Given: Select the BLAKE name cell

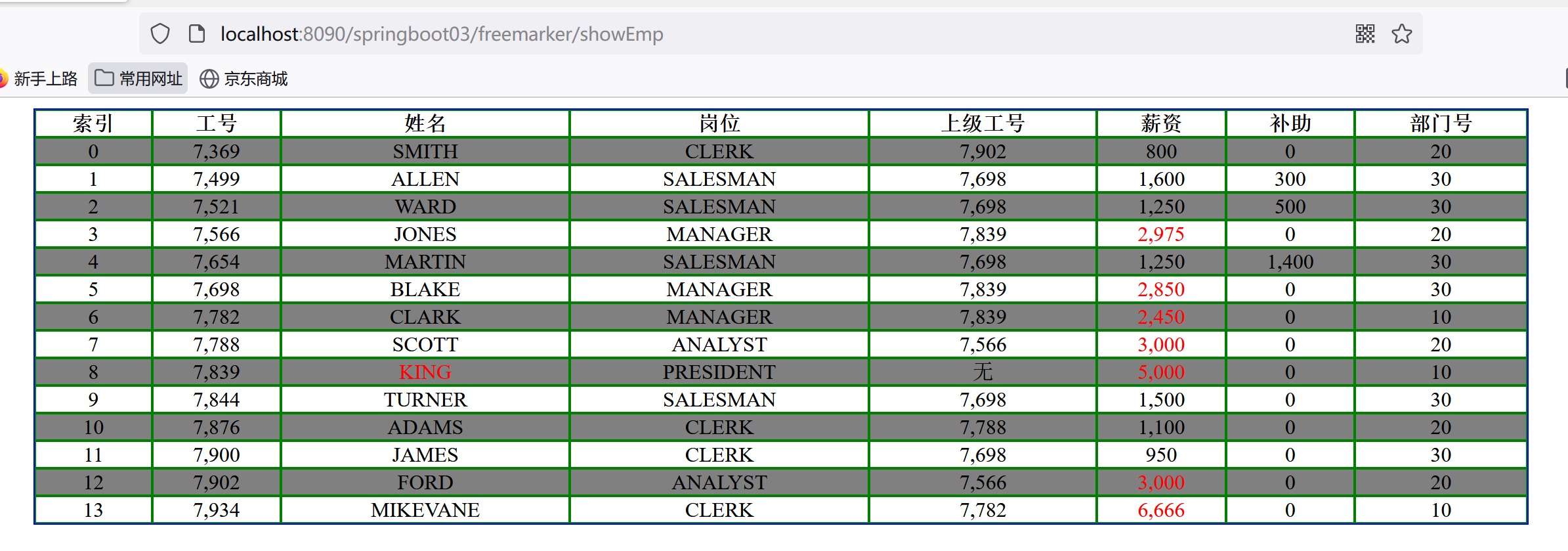Looking at the screenshot, I should point(425,289).
